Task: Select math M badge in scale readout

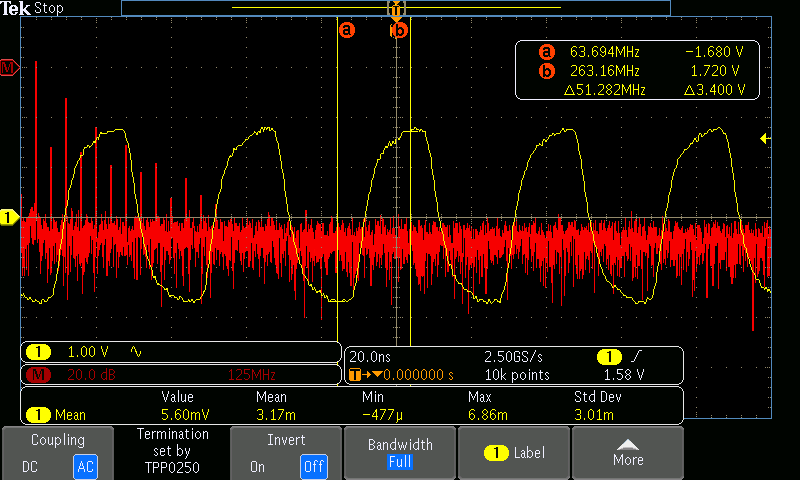Action: [x=39, y=375]
